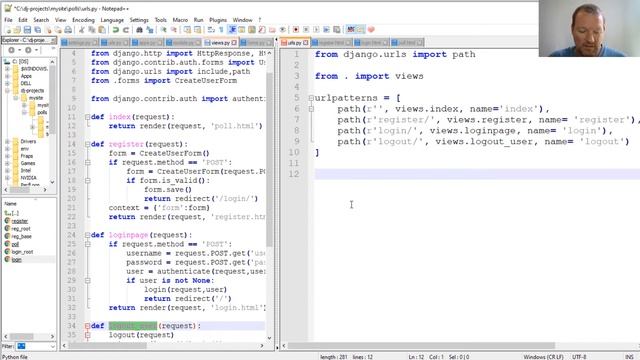
Task: Open the Language menu
Action: 112,20
